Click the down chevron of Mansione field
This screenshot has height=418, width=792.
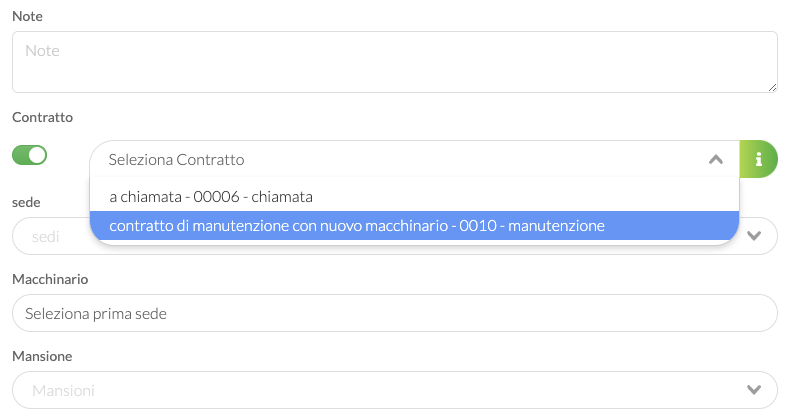(x=754, y=390)
